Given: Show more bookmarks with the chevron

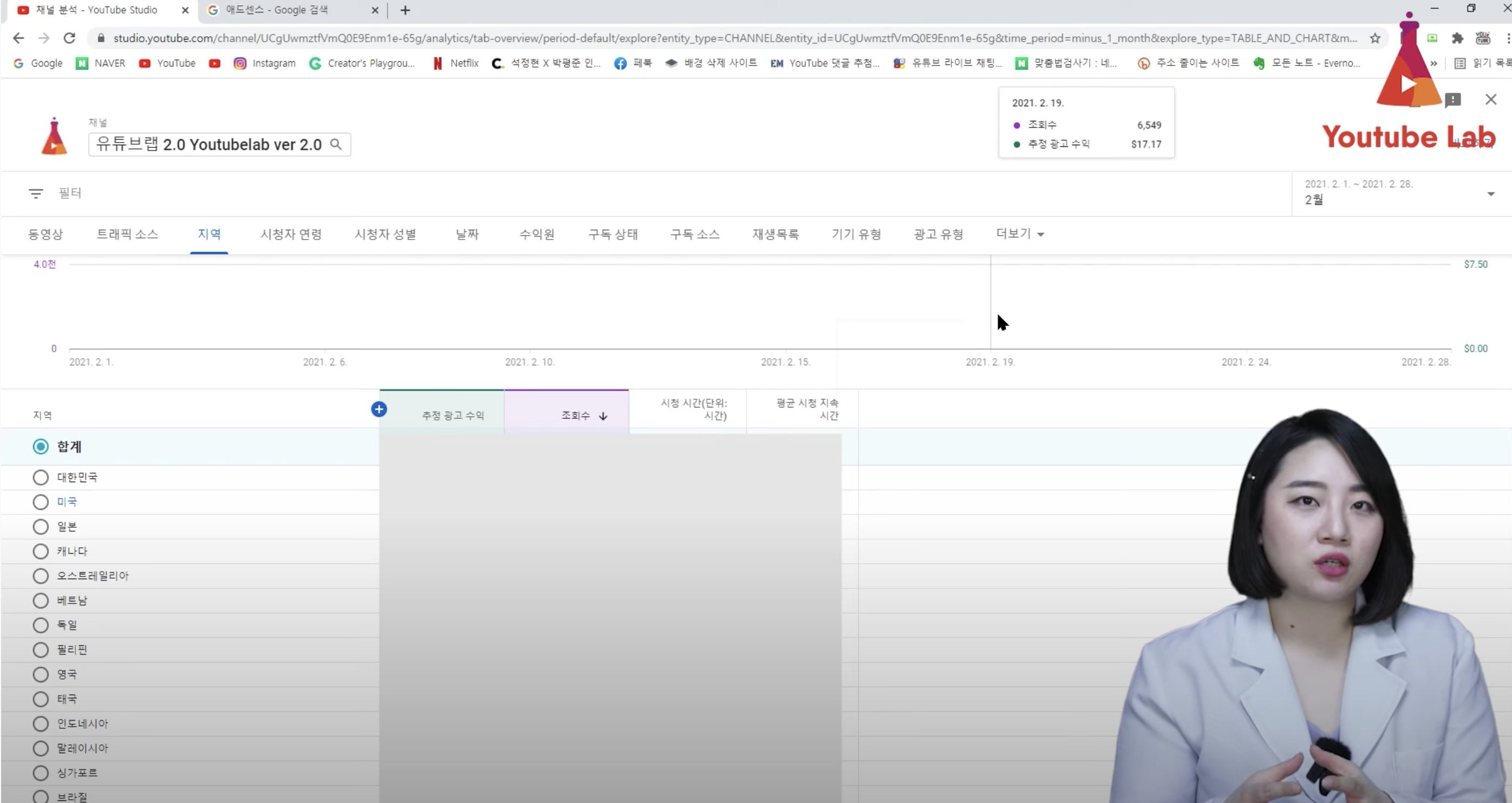Looking at the screenshot, I should (1434, 63).
